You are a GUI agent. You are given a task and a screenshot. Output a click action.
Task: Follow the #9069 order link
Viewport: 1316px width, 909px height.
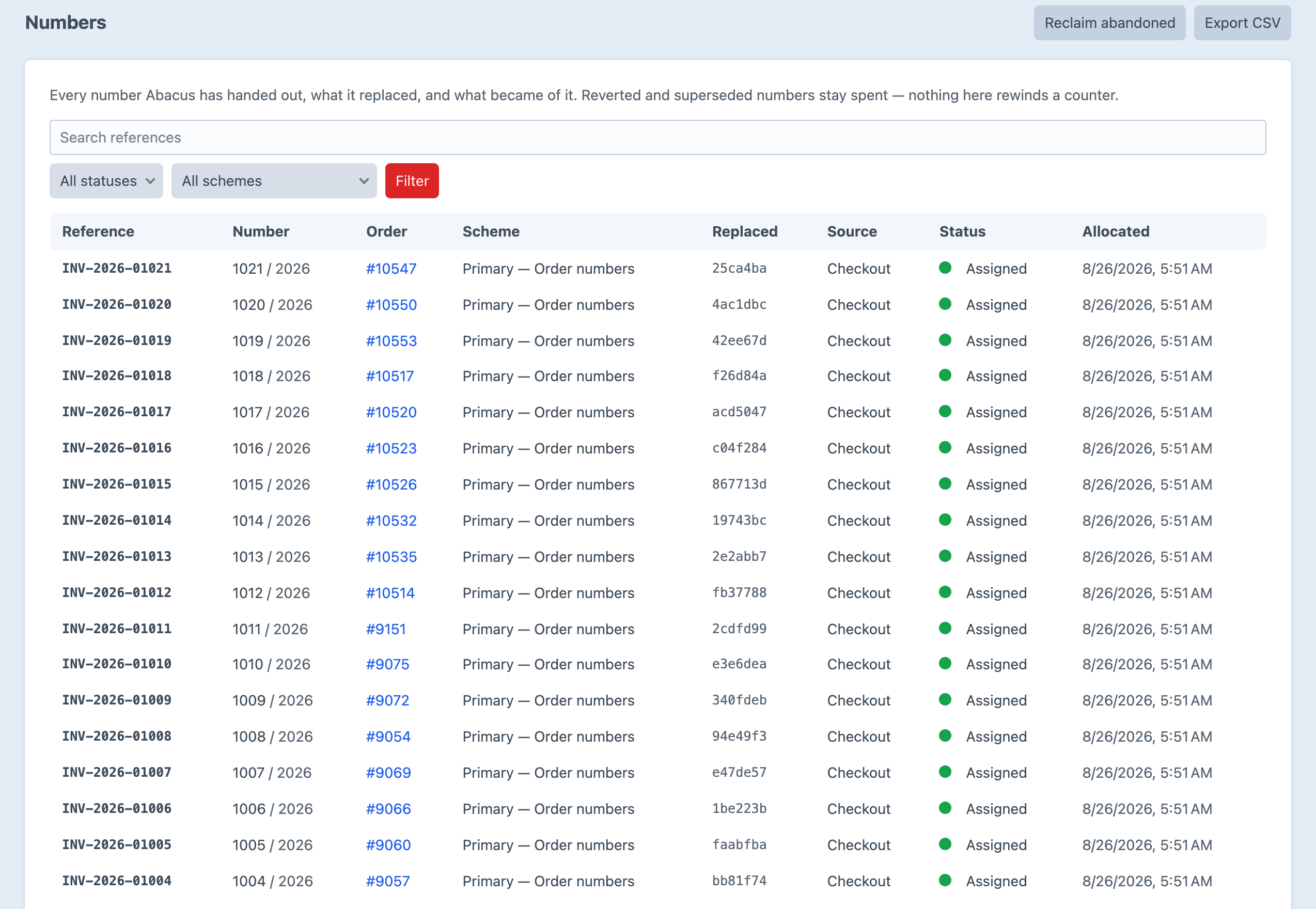pos(388,773)
